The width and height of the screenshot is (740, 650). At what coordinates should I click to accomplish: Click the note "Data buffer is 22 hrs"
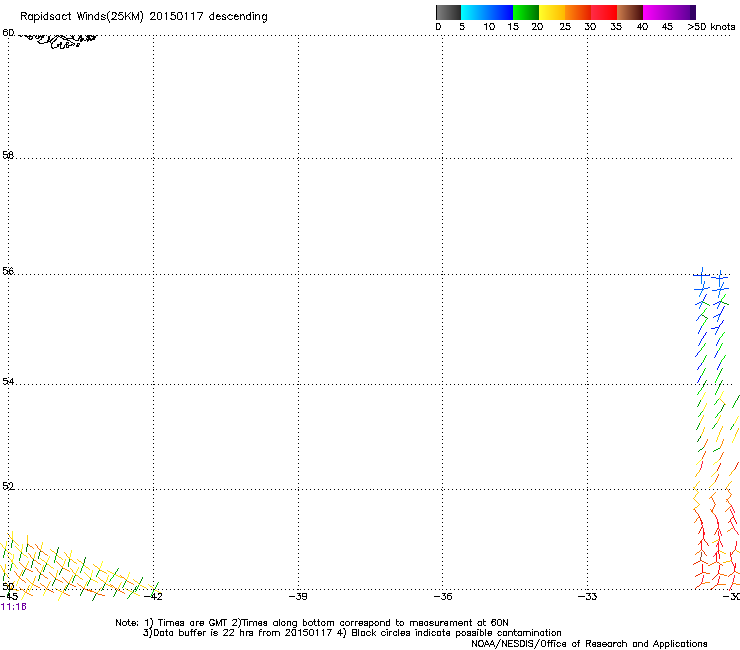[x=204, y=633]
